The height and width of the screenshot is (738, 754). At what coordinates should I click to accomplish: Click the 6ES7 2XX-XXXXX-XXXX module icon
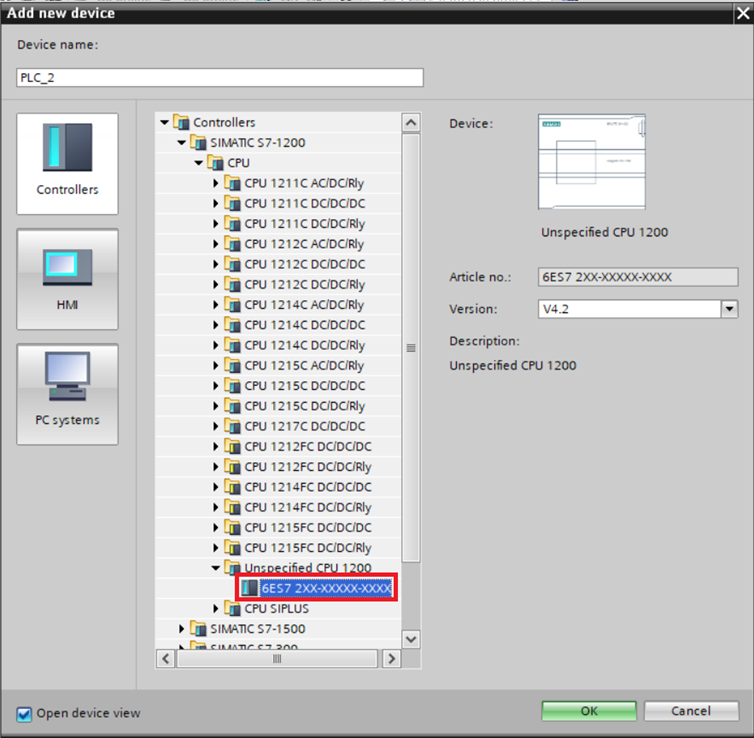pyautogui.click(x=250, y=588)
